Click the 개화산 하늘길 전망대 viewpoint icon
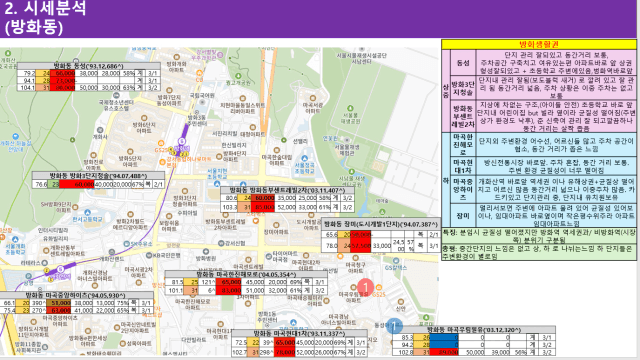The height and width of the screenshot is (360, 640). [16, 136]
